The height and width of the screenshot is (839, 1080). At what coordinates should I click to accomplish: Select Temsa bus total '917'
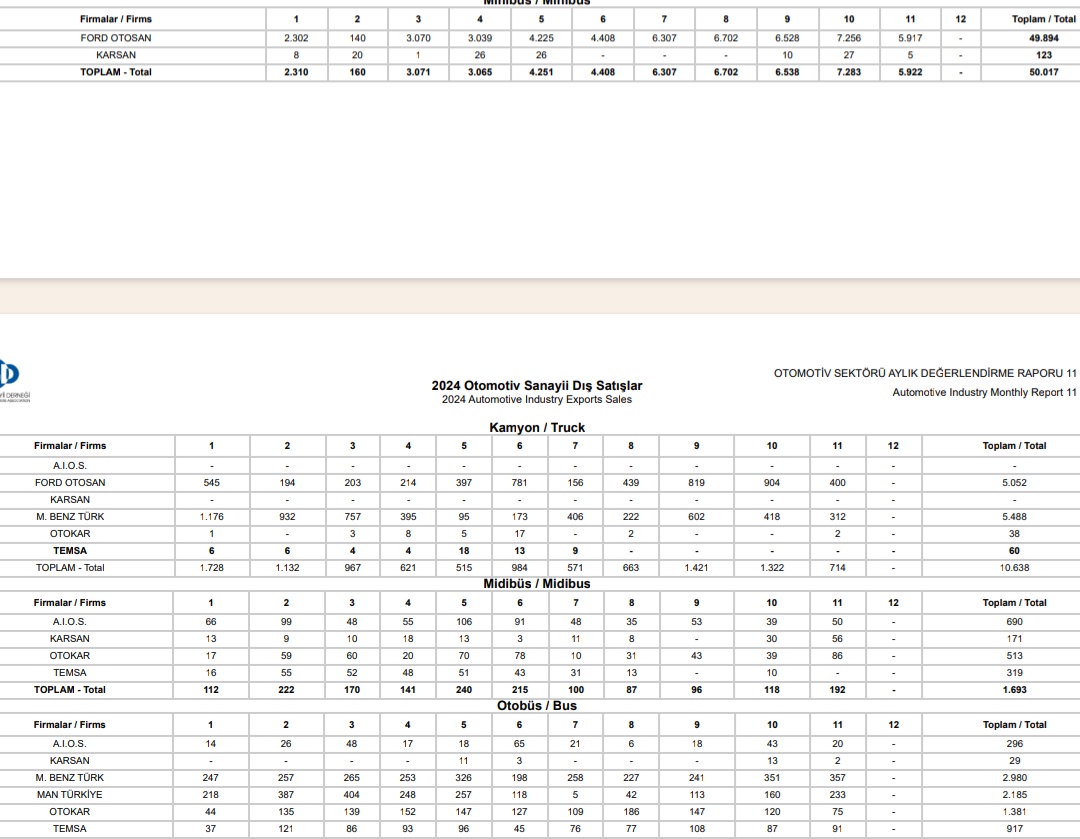click(1014, 829)
